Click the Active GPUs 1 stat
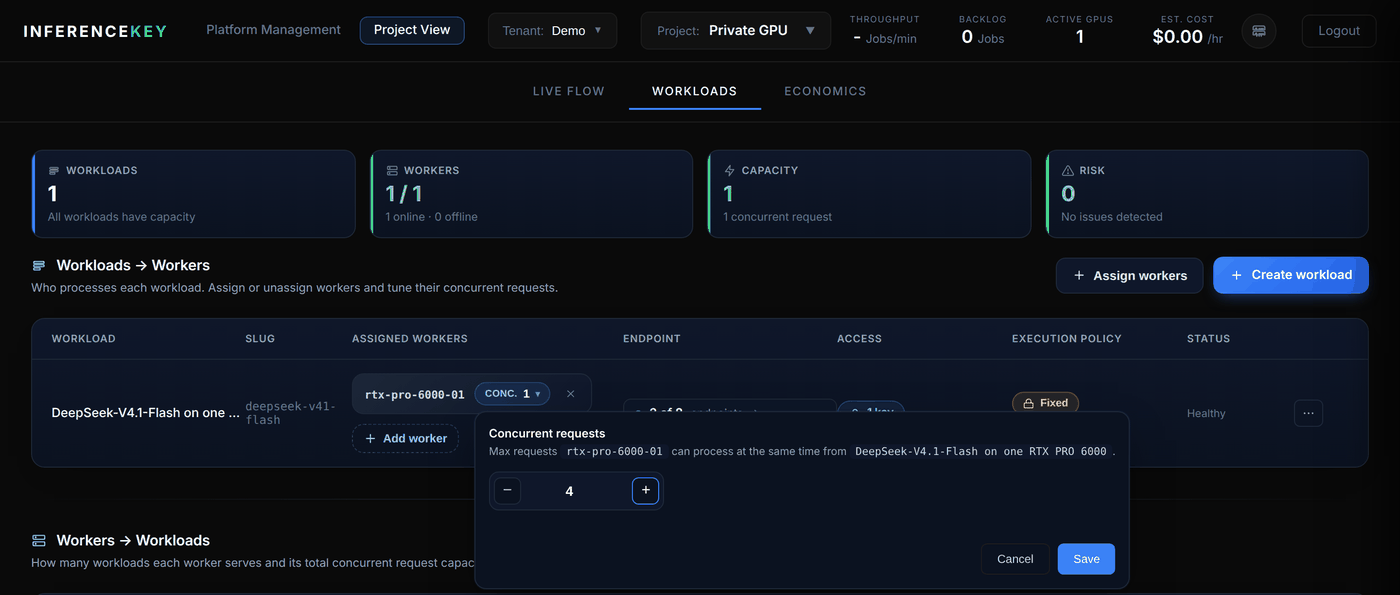 (1079, 31)
